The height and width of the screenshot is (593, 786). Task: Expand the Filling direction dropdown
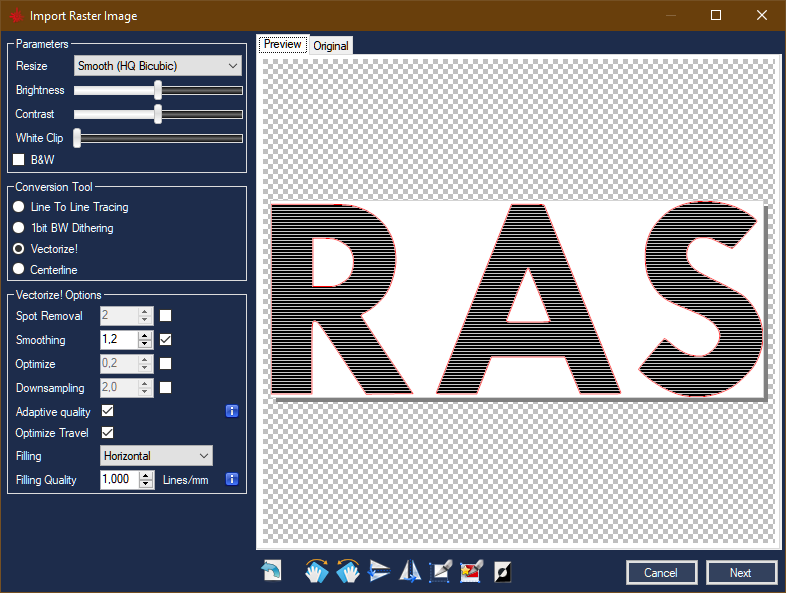[157, 456]
